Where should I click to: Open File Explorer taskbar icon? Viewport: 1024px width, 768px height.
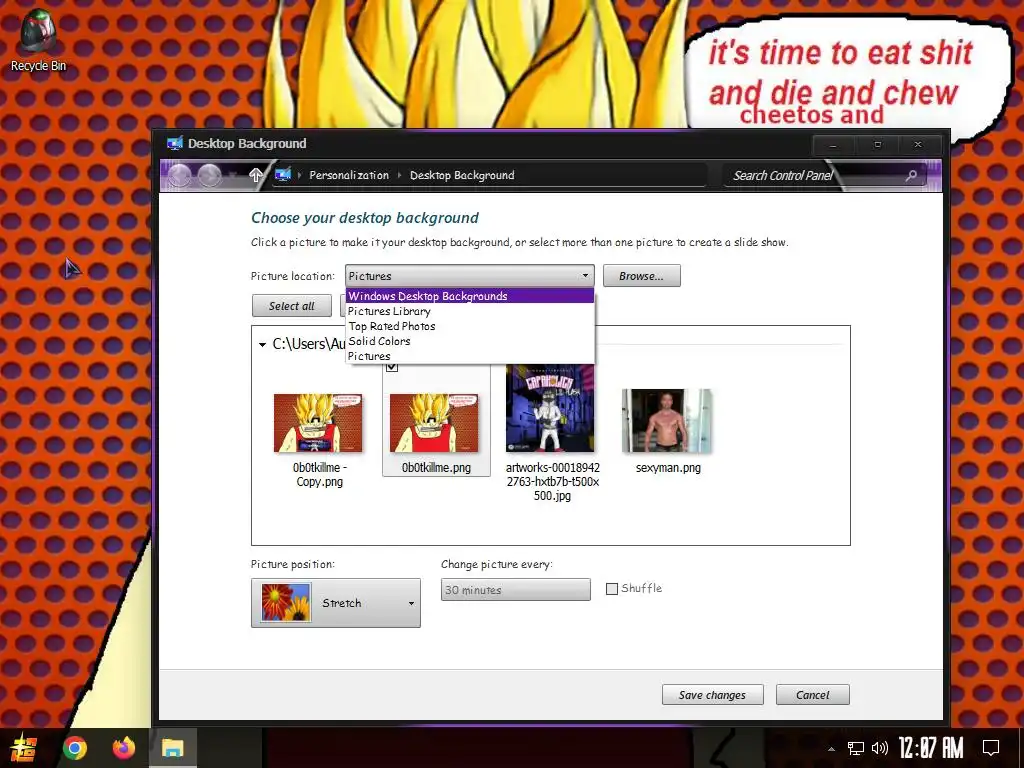[x=173, y=748]
